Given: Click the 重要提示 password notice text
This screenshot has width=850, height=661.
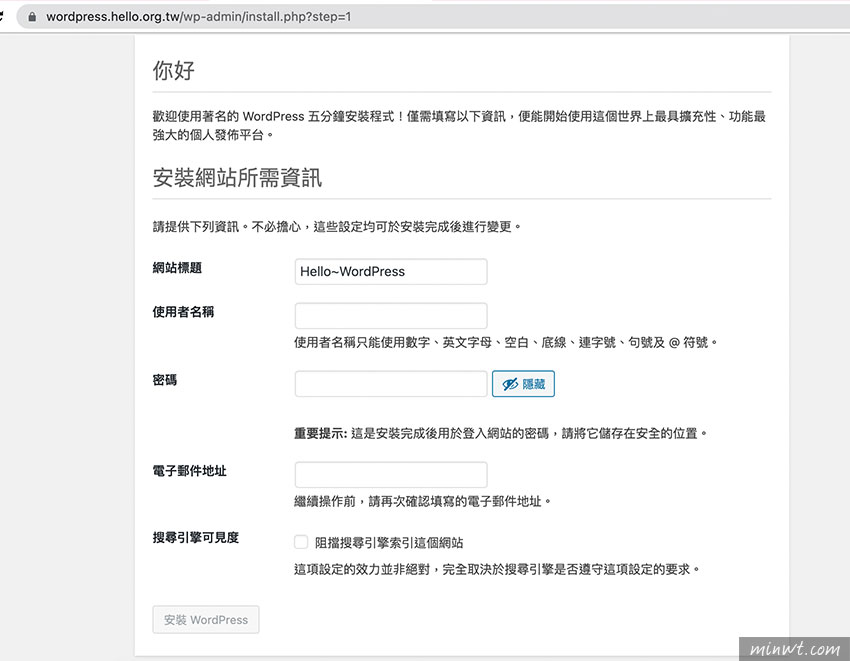Looking at the screenshot, I should pos(501,433).
